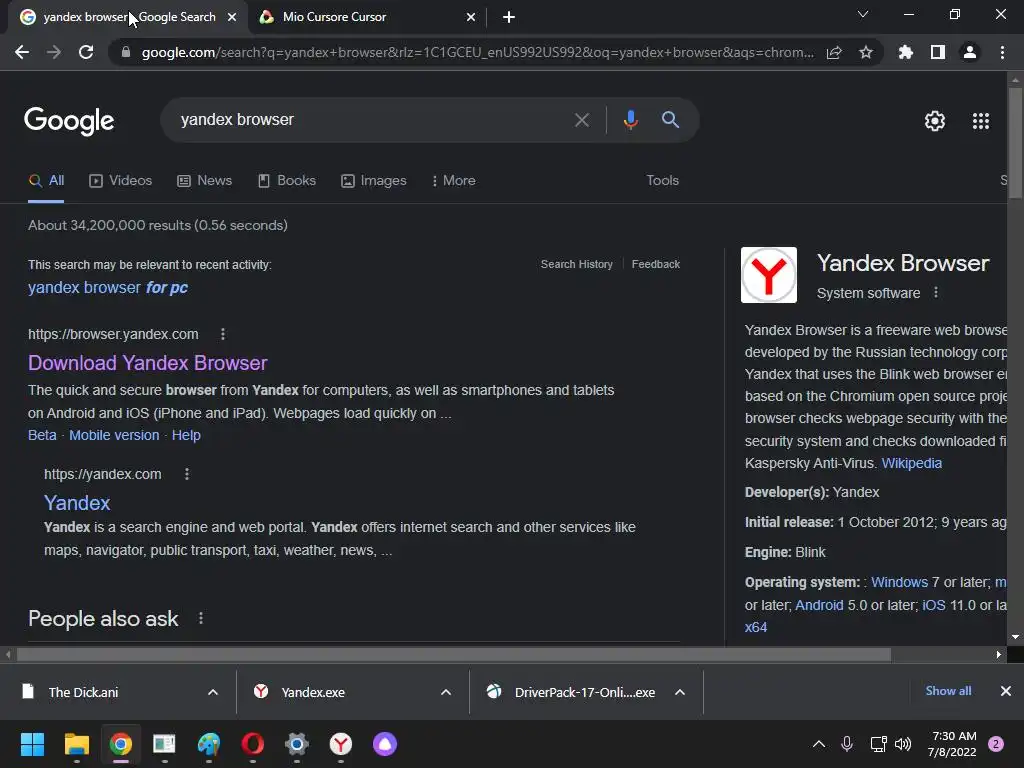1024x768 pixels.
Task: Open the Yandex.exe downloaded file
Action: [x=313, y=692]
